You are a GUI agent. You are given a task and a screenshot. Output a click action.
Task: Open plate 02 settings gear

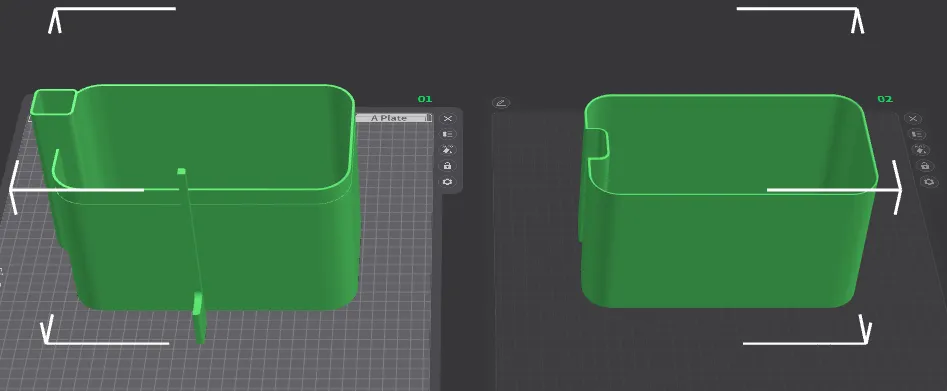[928, 181]
